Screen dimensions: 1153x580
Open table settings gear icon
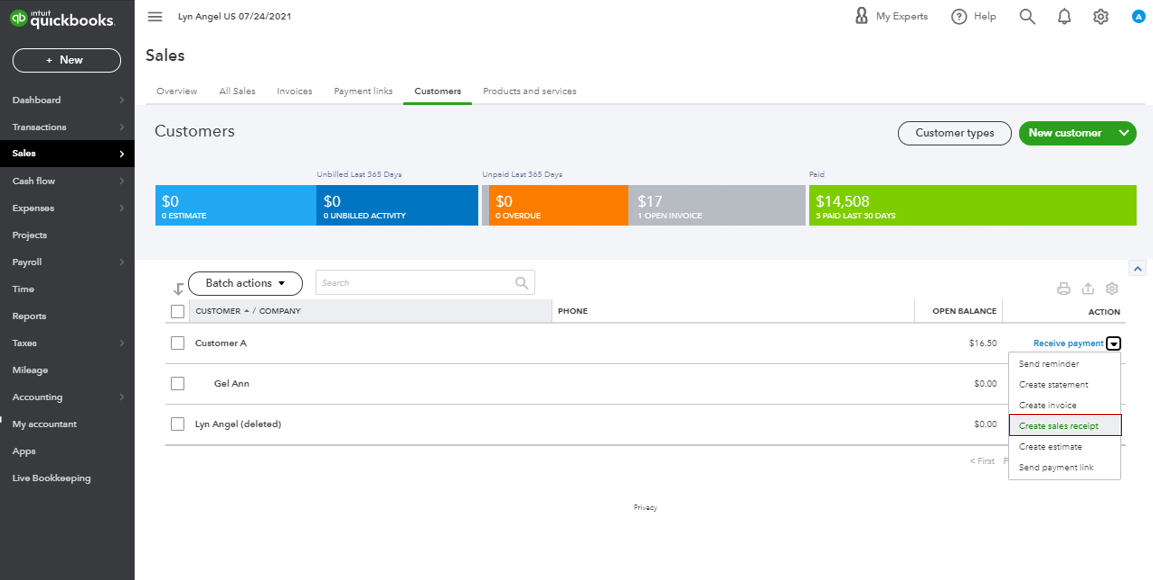[x=1112, y=289]
